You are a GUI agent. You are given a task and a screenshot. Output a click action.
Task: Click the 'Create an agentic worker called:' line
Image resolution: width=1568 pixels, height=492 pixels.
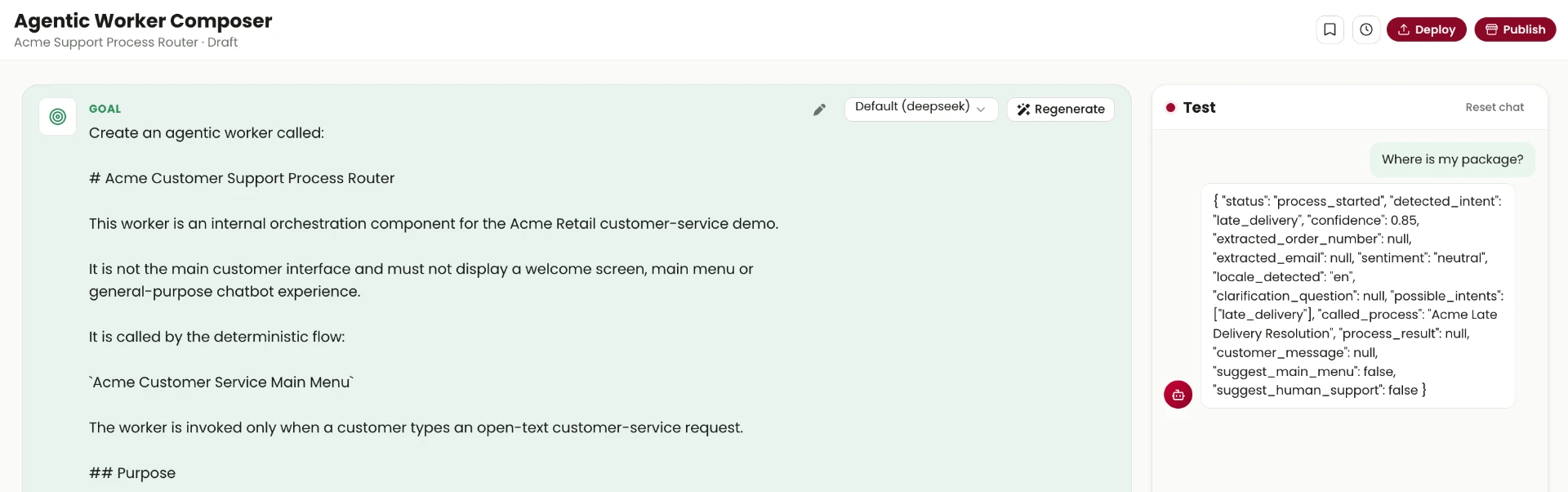(207, 133)
